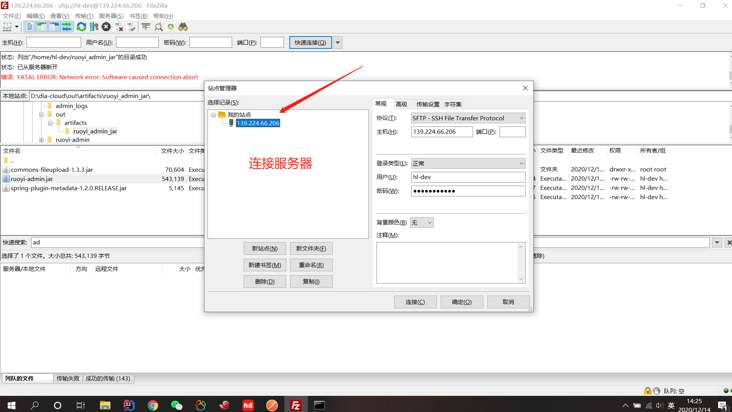Click the 确定(O) button
This screenshot has width=732, height=412.
click(462, 302)
